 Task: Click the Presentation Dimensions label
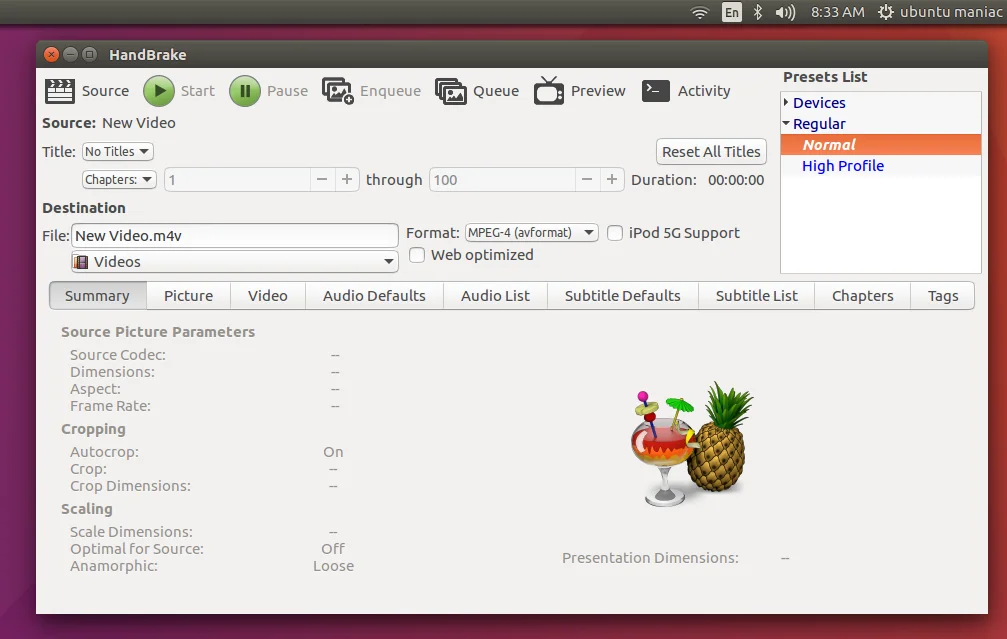[650, 558]
